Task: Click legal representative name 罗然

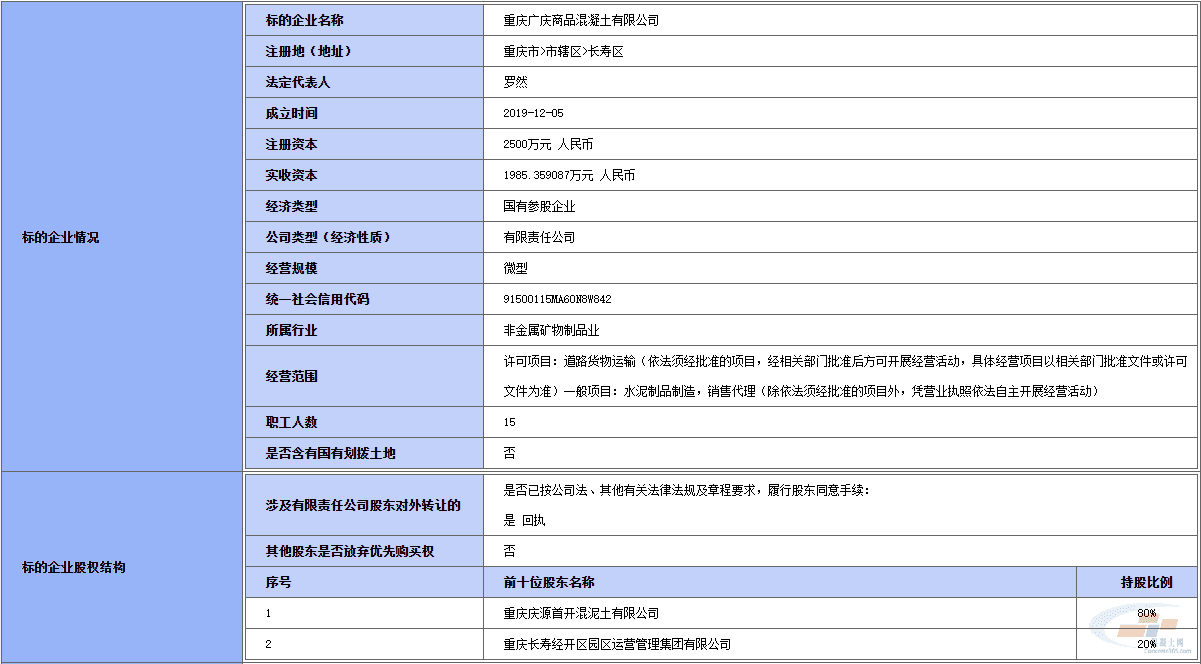Action: point(515,82)
